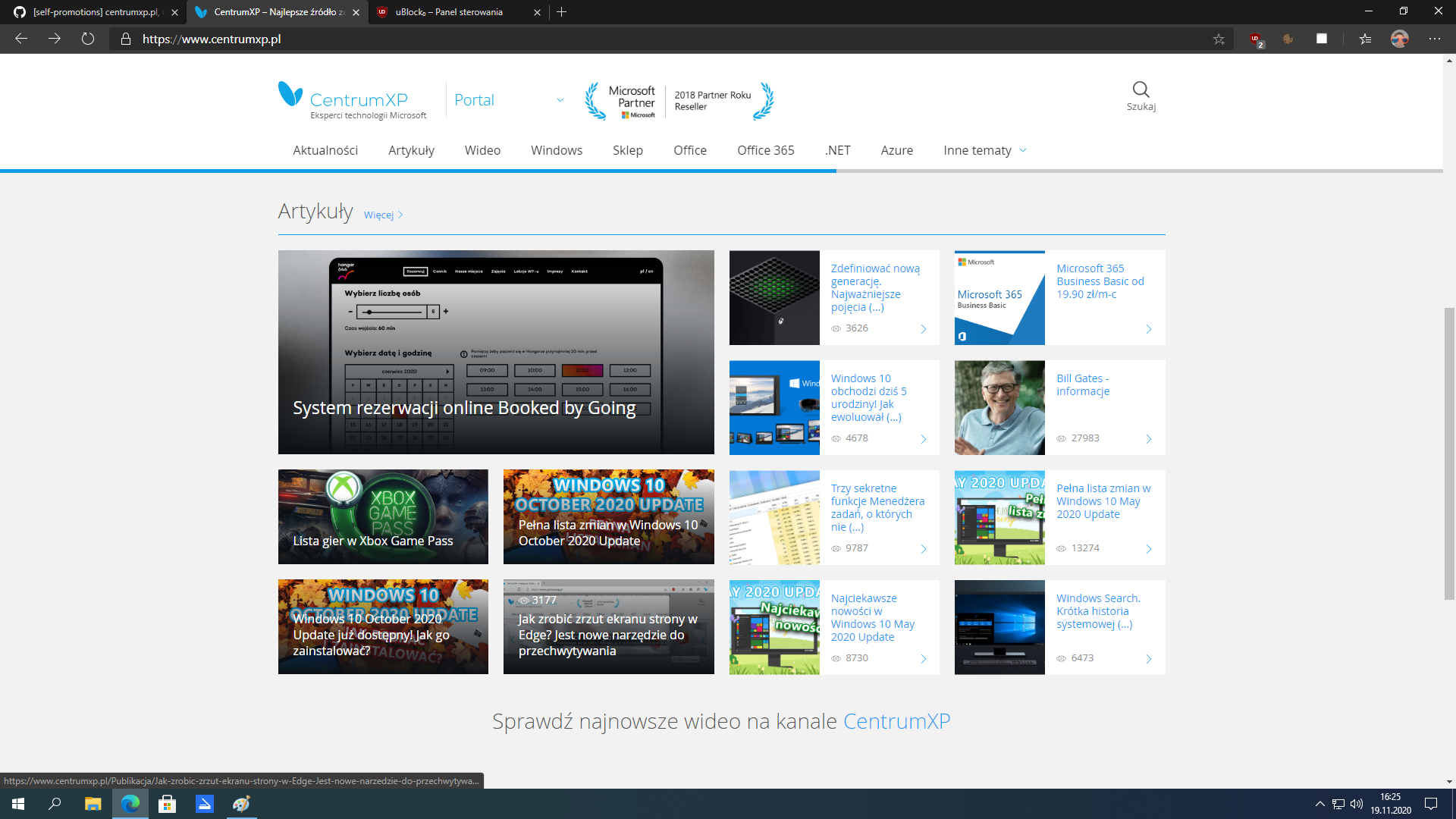Open the Artykuły menu item
Image resolution: width=1456 pixels, height=819 pixels.
click(411, 150)
